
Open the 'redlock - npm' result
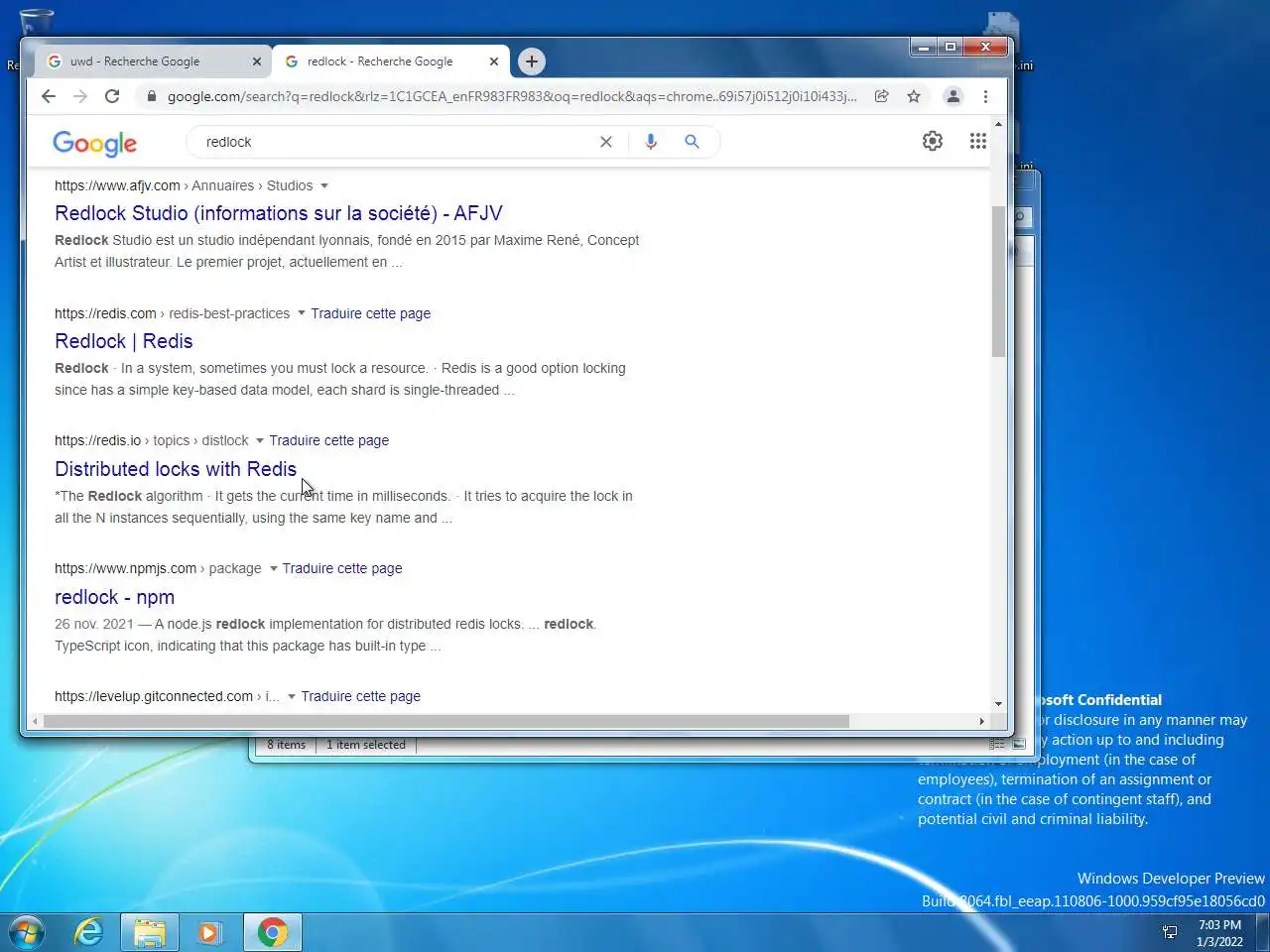[115, 597]
